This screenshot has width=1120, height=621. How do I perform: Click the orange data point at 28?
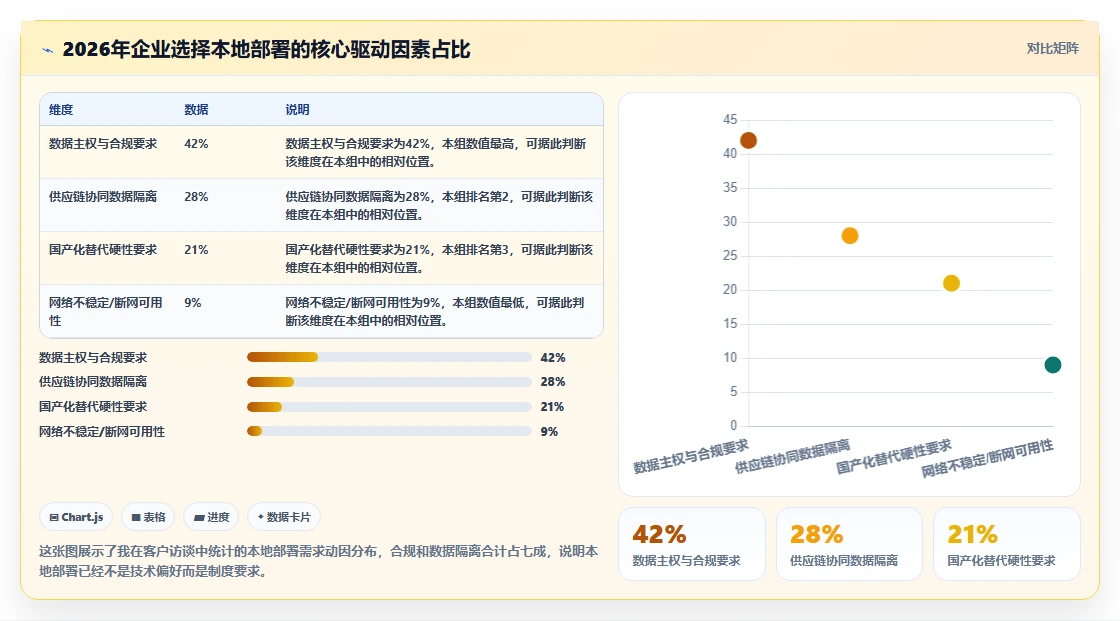pyautogui.click(x=849, y=235)
